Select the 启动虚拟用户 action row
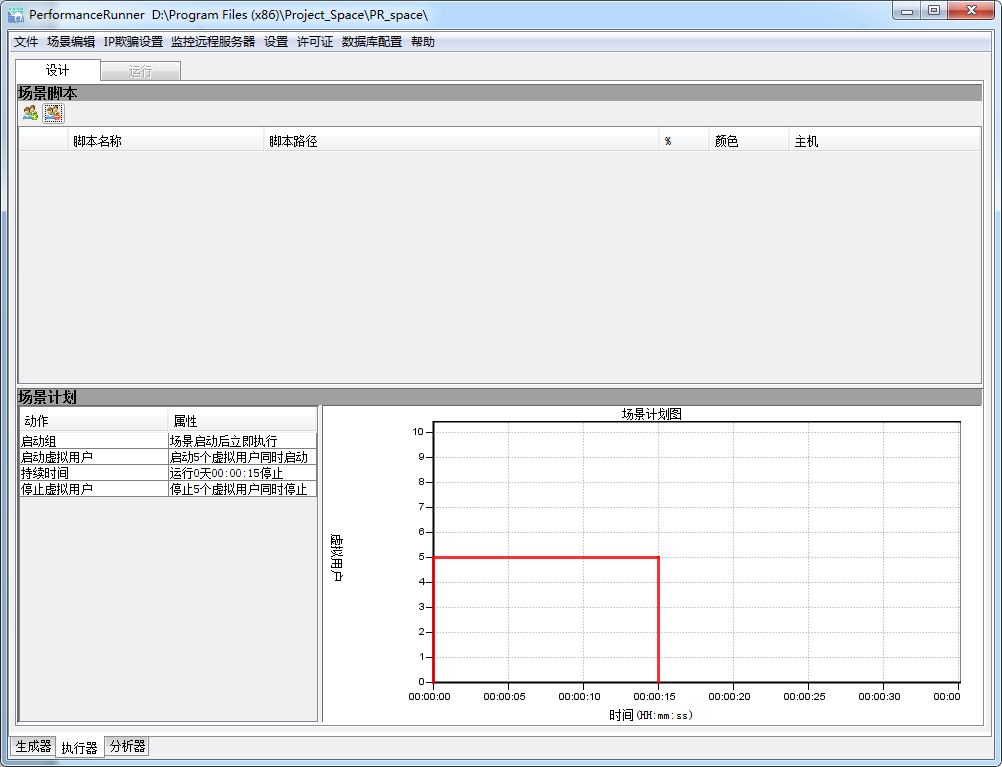The image size is (1002, 767). pos(93,457)
